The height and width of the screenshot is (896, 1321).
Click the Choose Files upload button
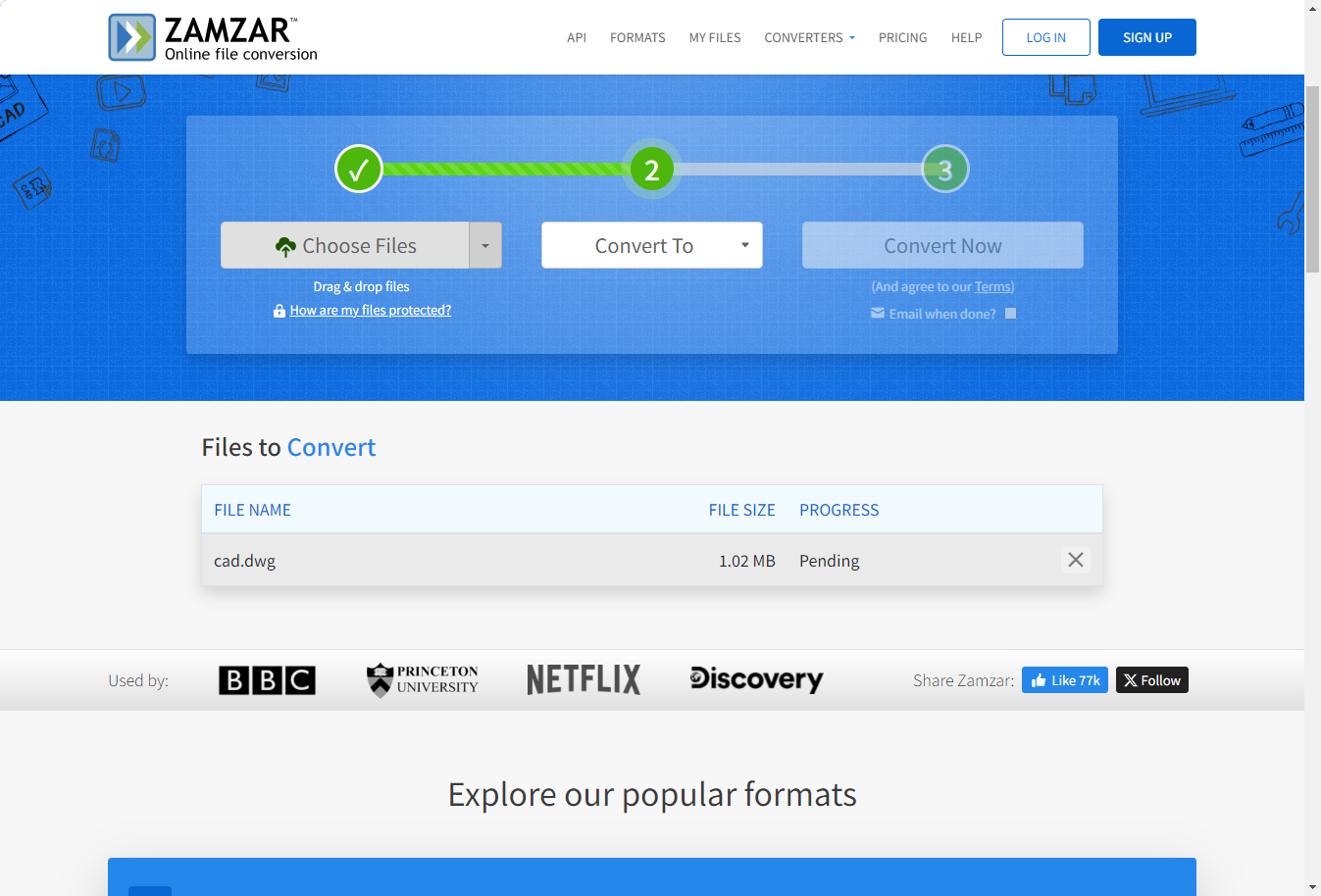click(x=345, y=245)
